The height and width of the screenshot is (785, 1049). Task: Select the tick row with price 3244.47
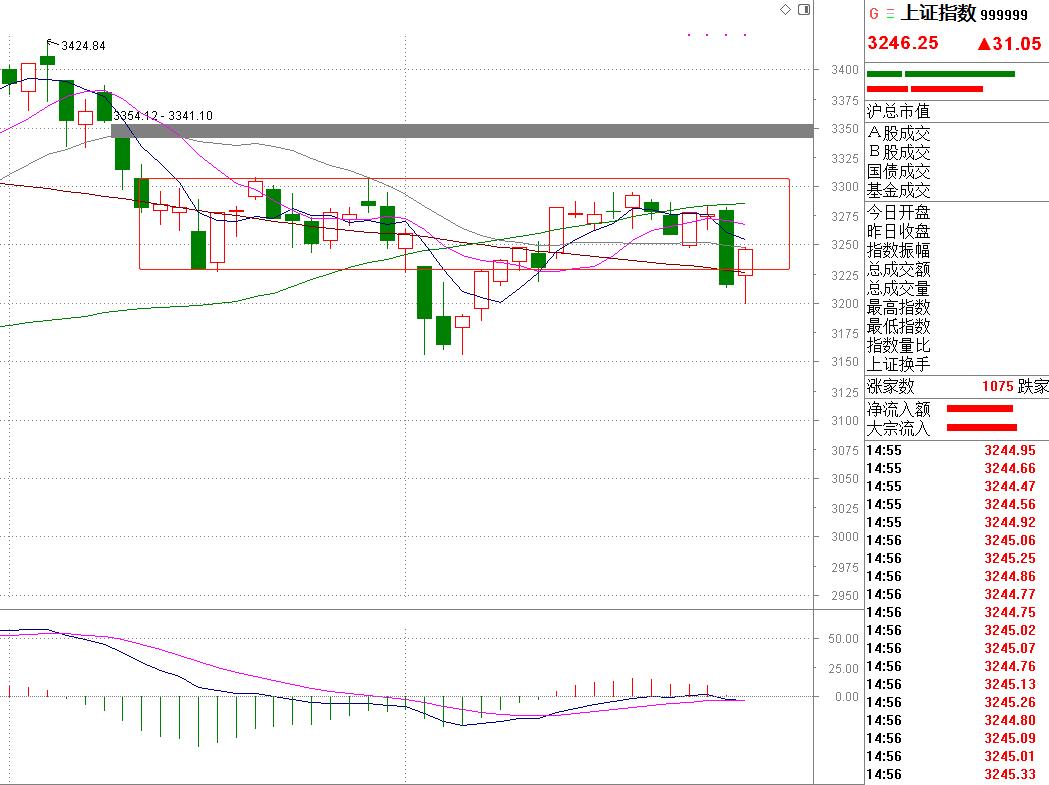pyautogui.click(x=957, y=487)
